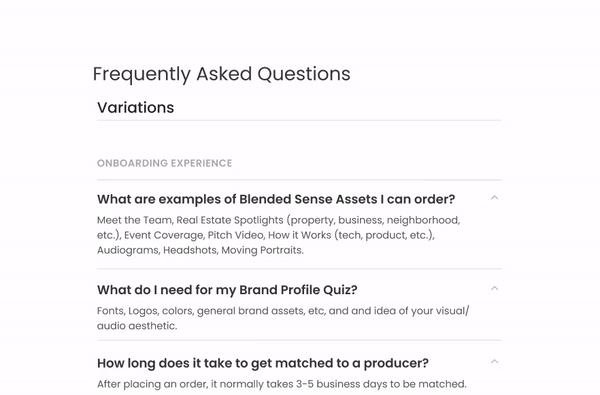Click 'Pitch Video' in the assets answer

tap(235, 235)
